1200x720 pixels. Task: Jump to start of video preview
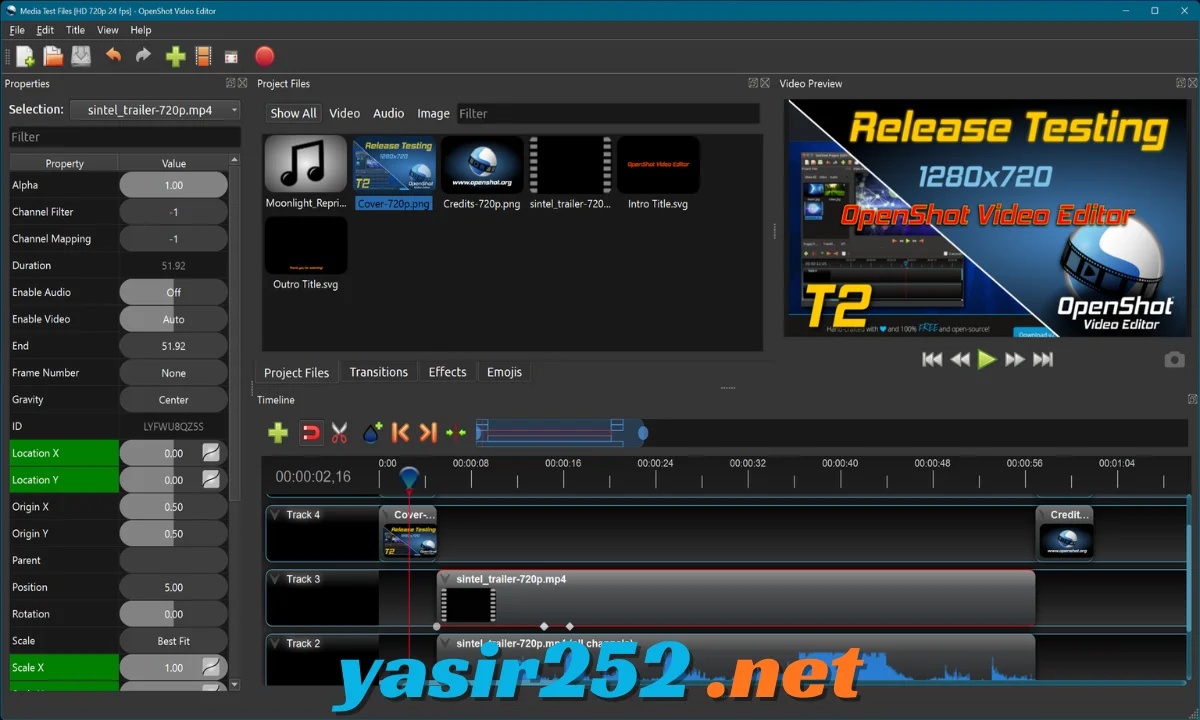pyautogui.click(x=932, y=360)
